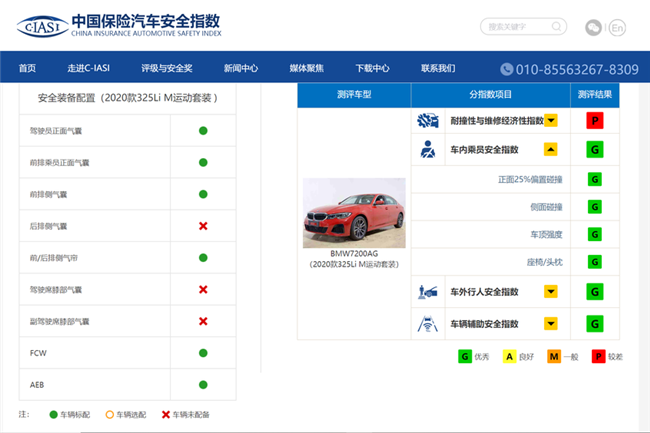Open the 下载中心 menu
The width and height of the screenshot is (650, 433).
[372, 68]
